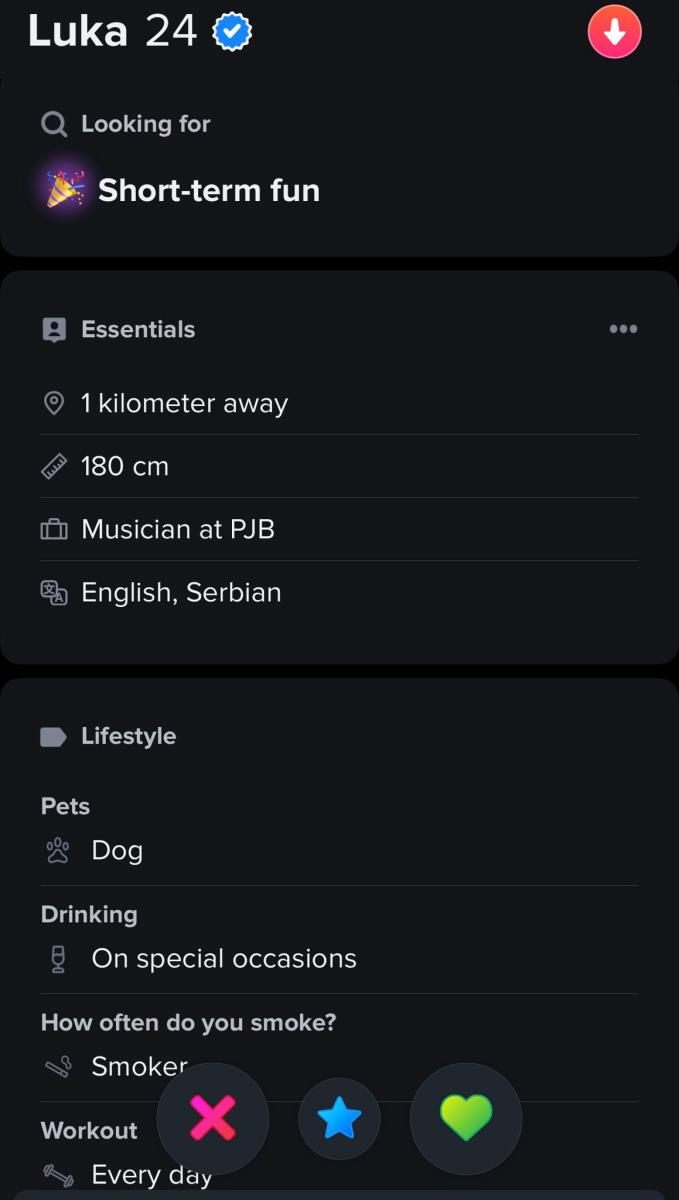
Task: Tap the ruler height icon
Action: (54, 466)
